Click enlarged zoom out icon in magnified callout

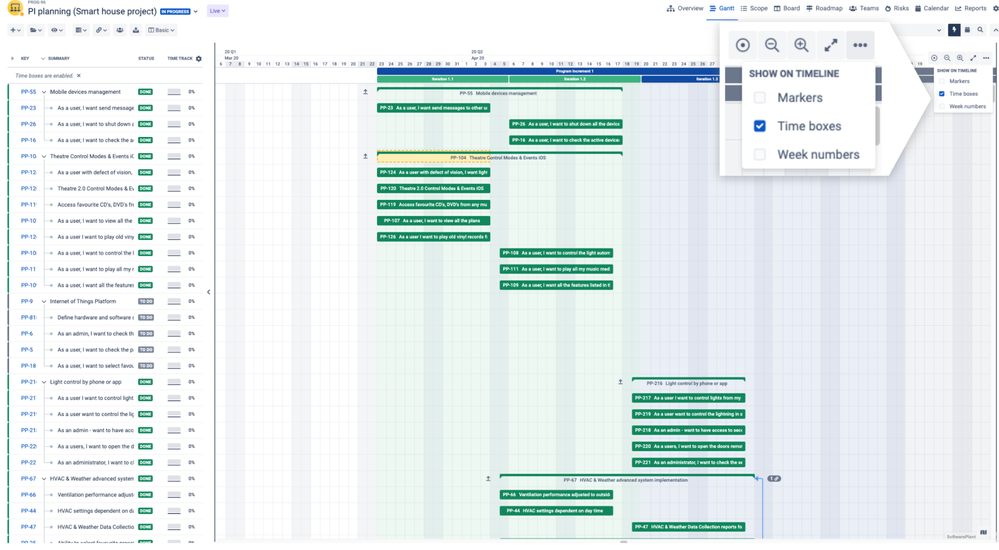[772, 45]
